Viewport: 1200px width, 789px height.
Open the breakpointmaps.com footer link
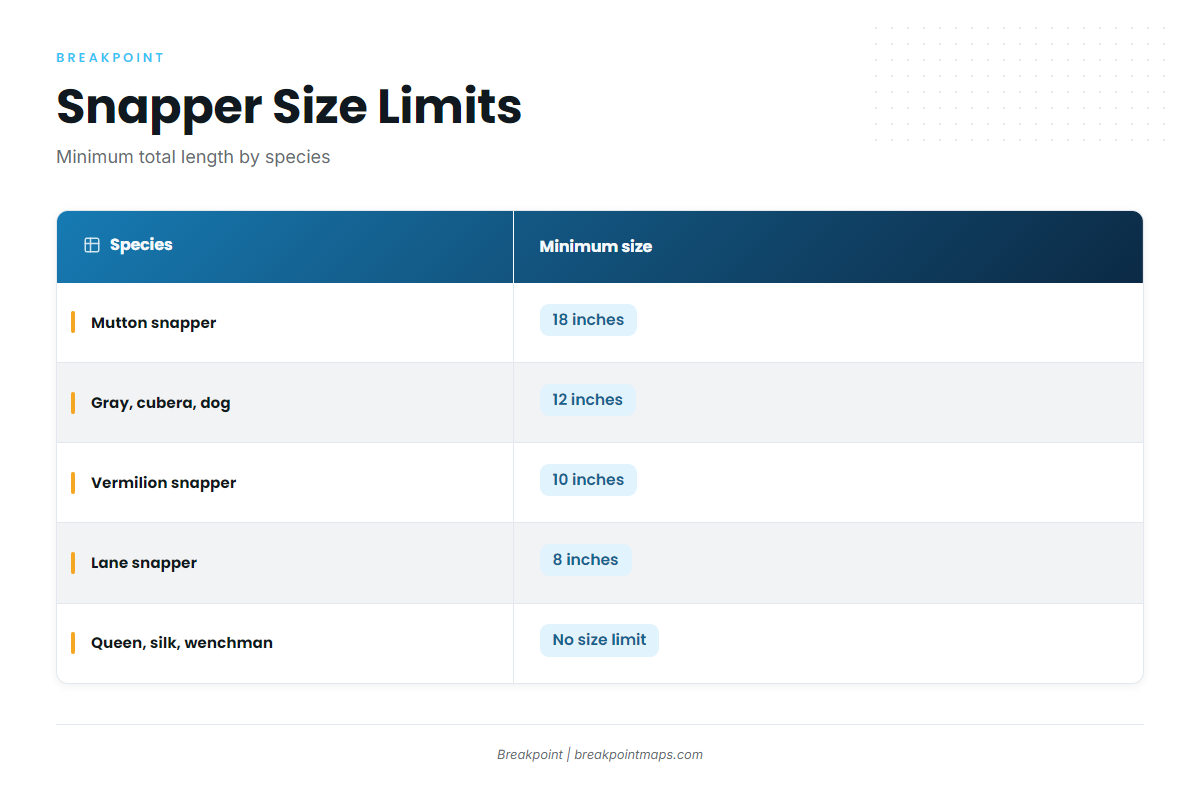638,755
